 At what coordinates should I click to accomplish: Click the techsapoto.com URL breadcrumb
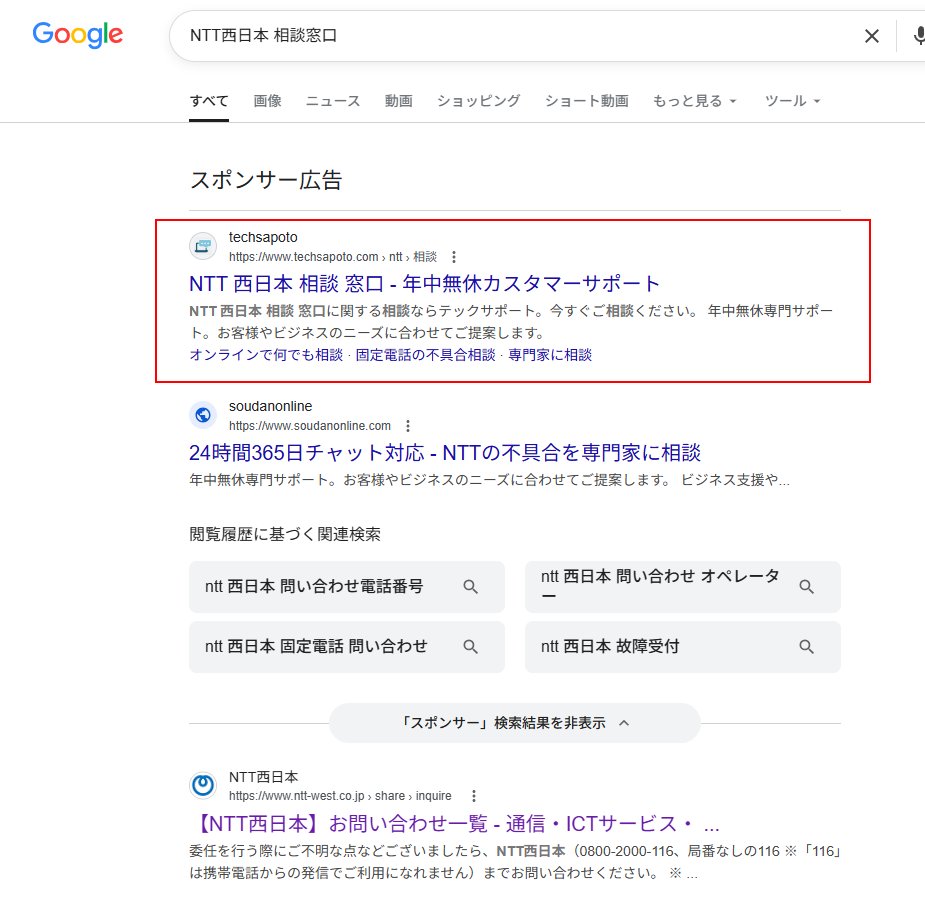click(333, 257)
